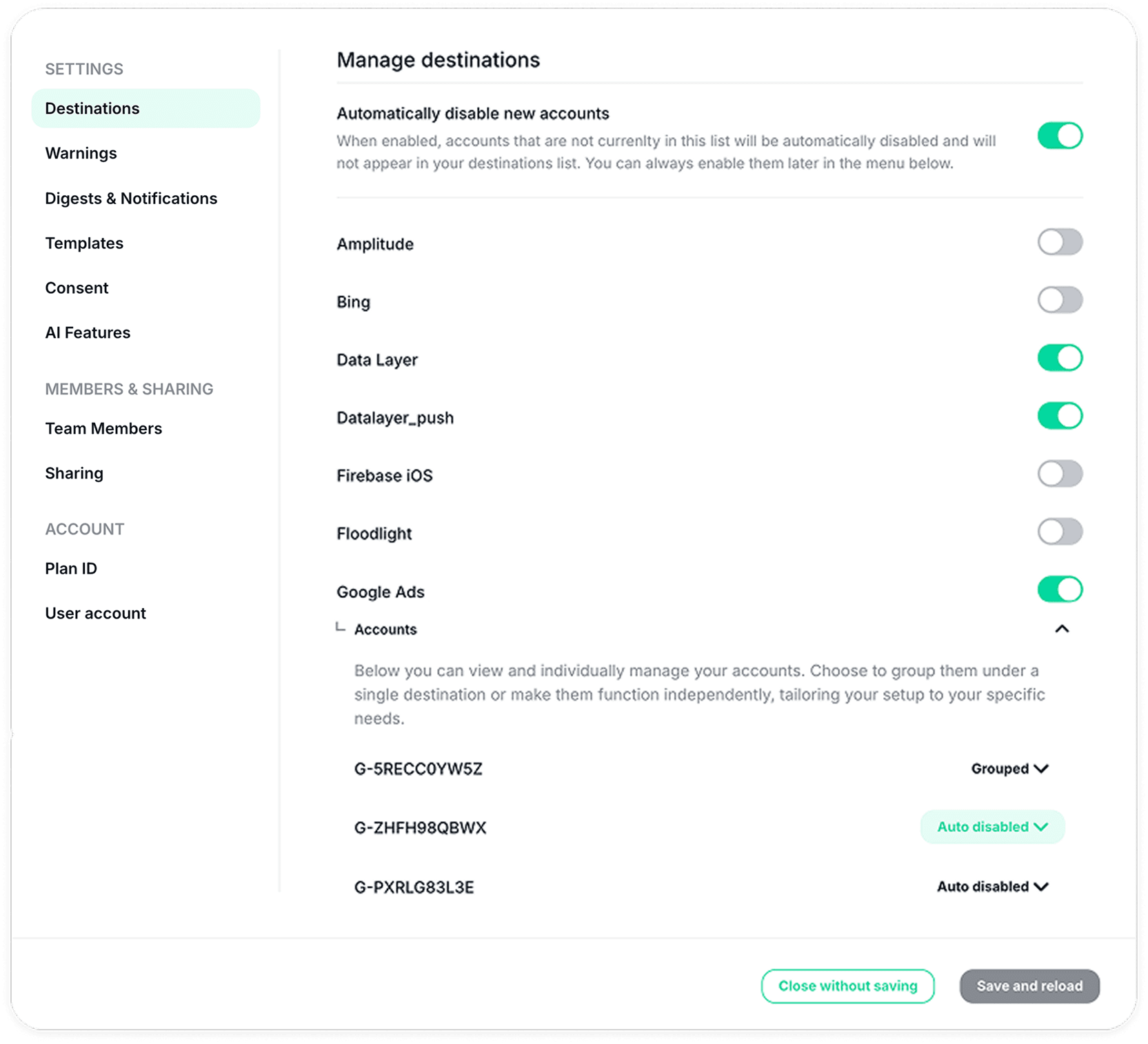This screenshot has width=1148, height=1044.
Task: Turn off automatically disable new accounts
Action: tap(1060, 137)
